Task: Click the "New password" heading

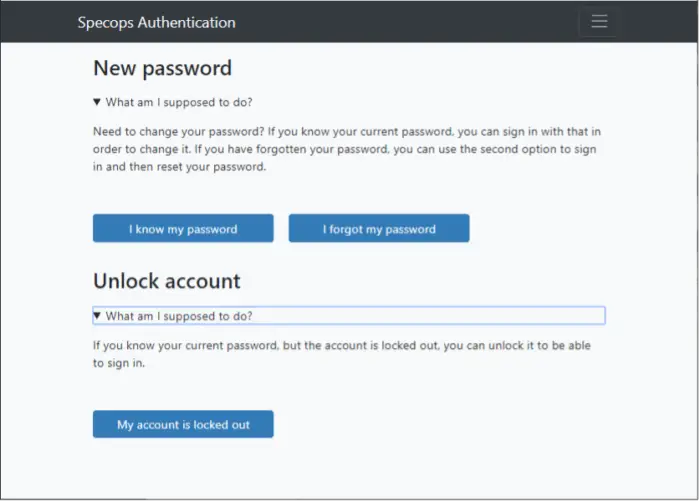Action: click(162, 68)
